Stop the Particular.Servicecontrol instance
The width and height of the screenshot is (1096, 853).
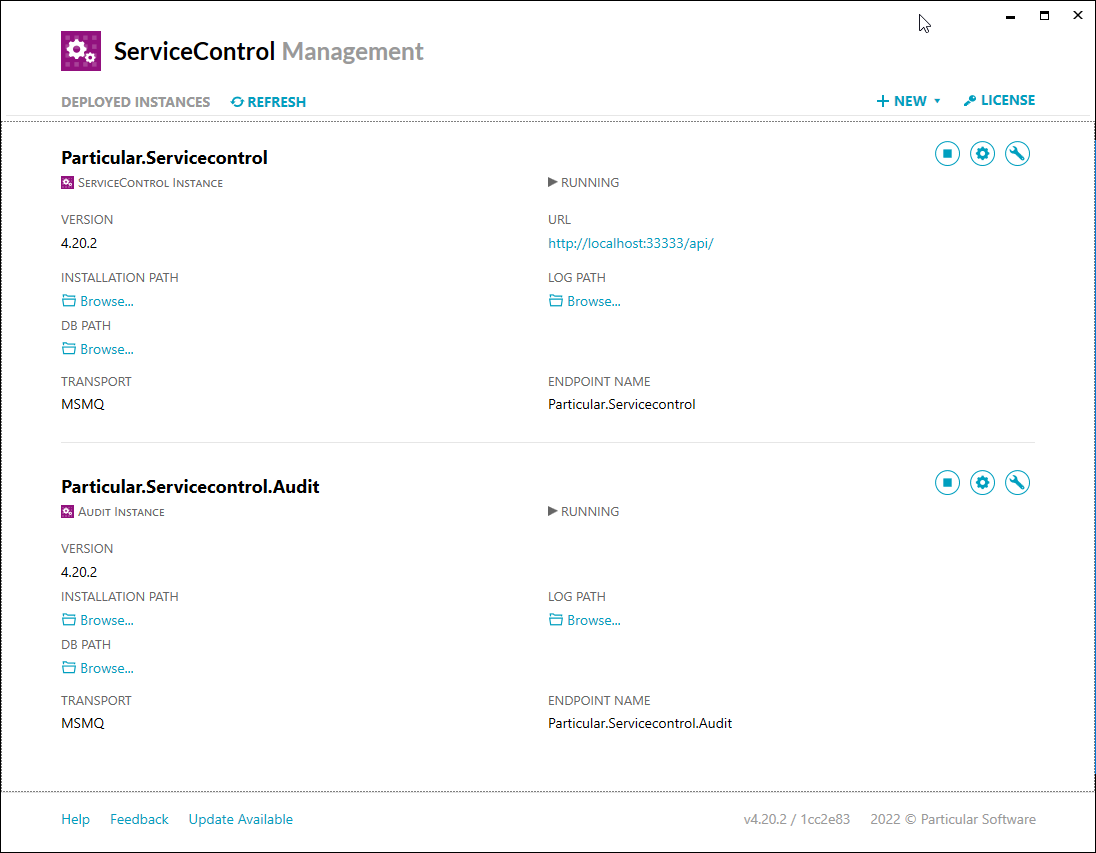click(947, 153)
